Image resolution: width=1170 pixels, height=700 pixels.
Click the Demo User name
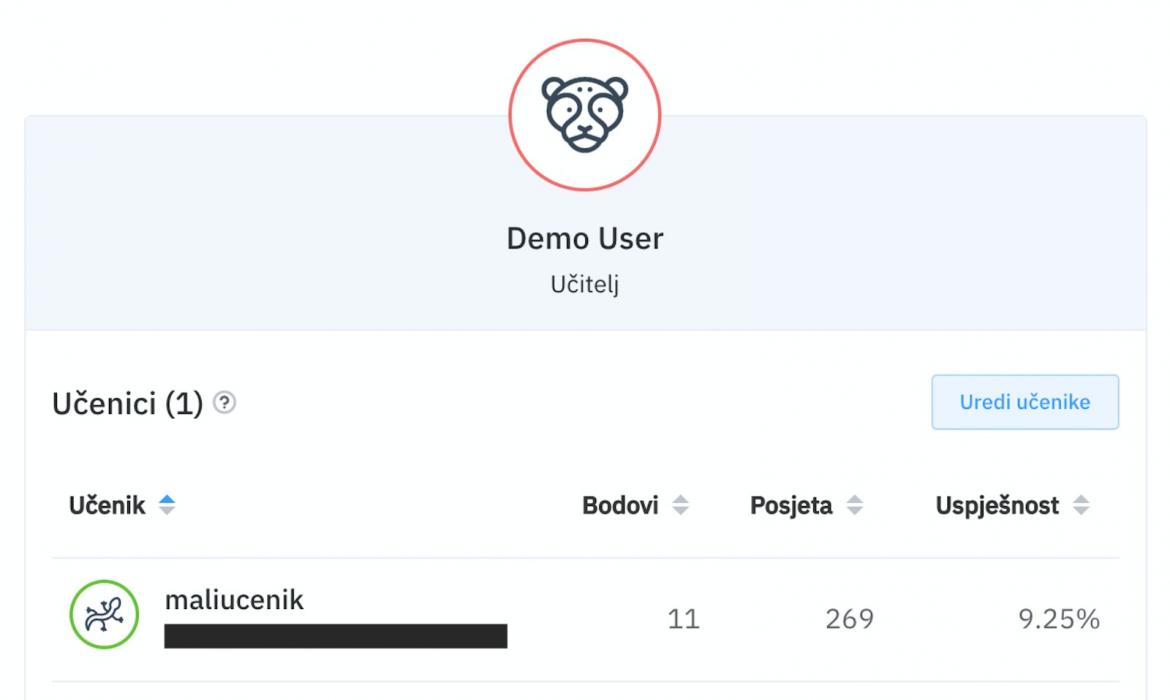tap(585, 239)
